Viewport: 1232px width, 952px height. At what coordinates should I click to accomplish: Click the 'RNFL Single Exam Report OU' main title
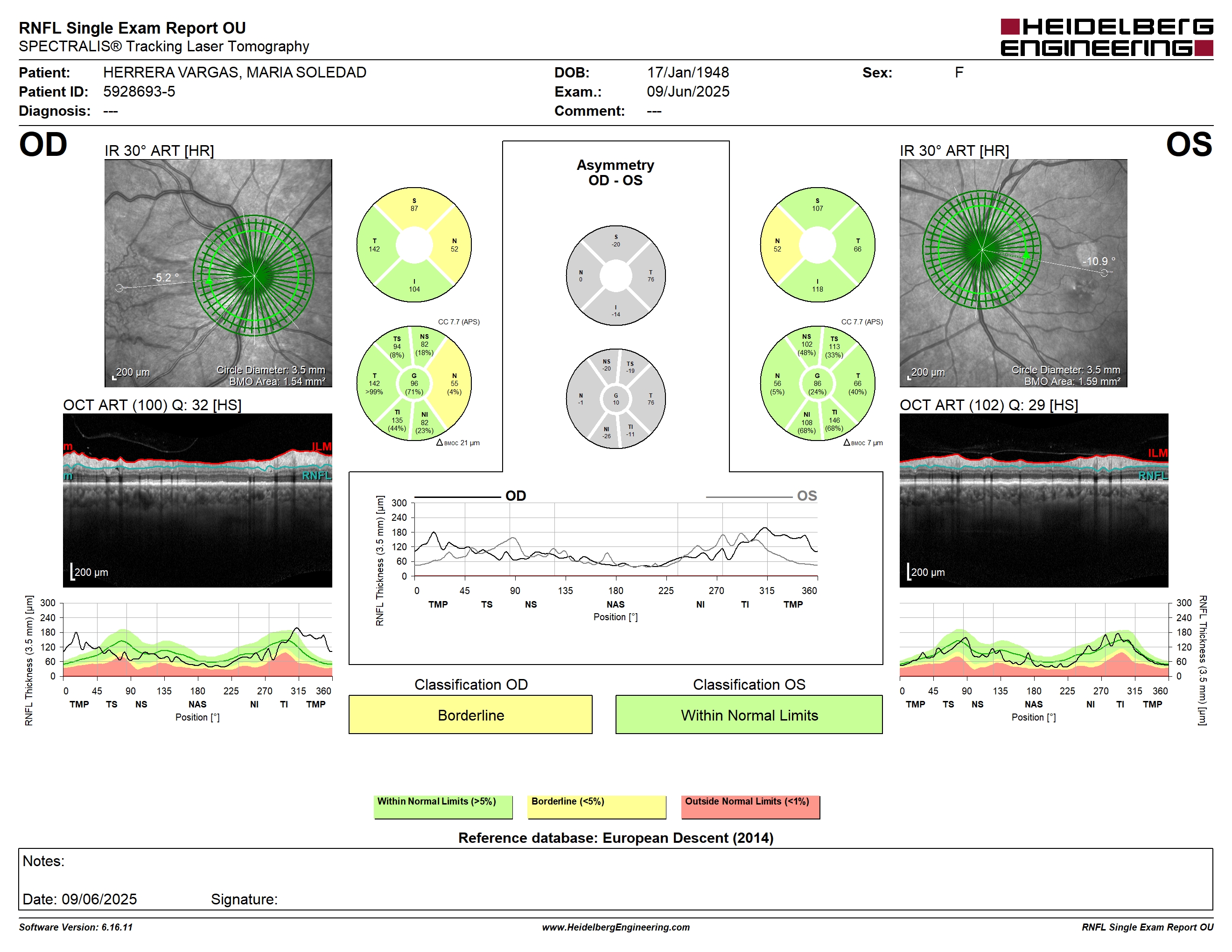pyautogui.click(x=133, y=28)
